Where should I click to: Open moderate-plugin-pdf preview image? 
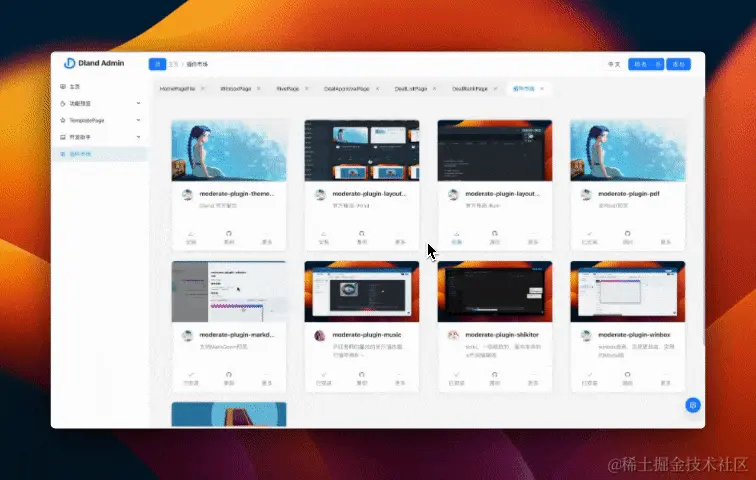click(627, 150)
